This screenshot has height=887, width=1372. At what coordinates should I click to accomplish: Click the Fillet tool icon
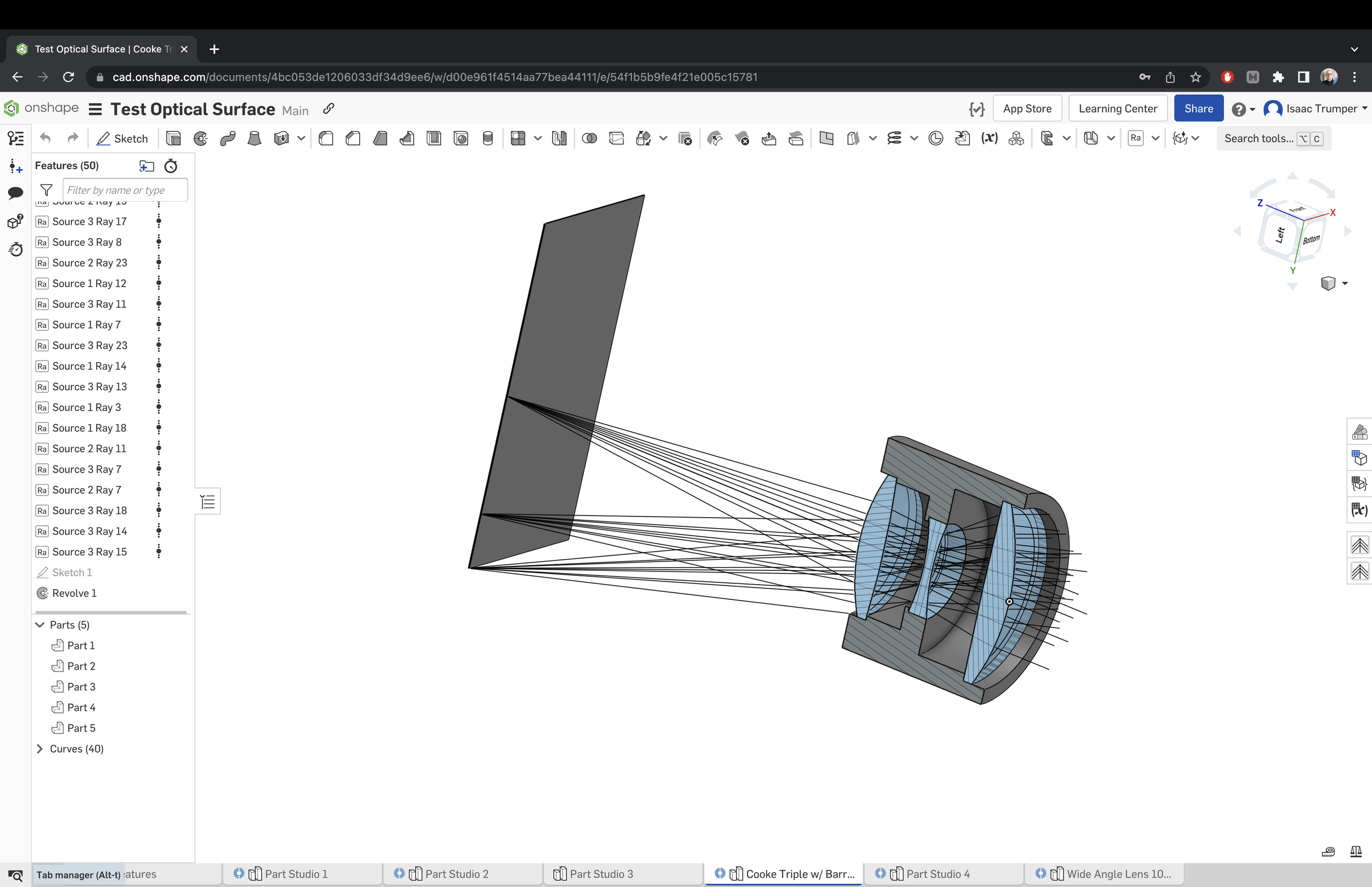(x=326, y=138)
